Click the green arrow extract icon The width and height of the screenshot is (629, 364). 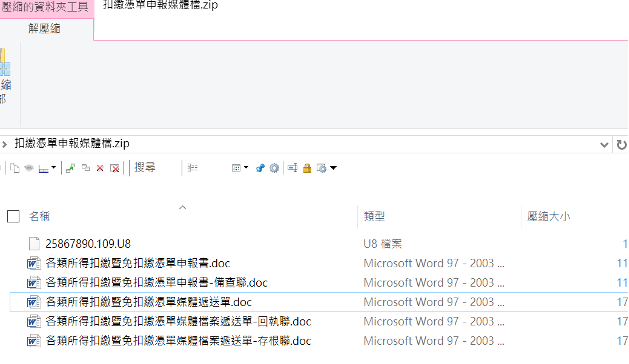(x=71, y=168)
